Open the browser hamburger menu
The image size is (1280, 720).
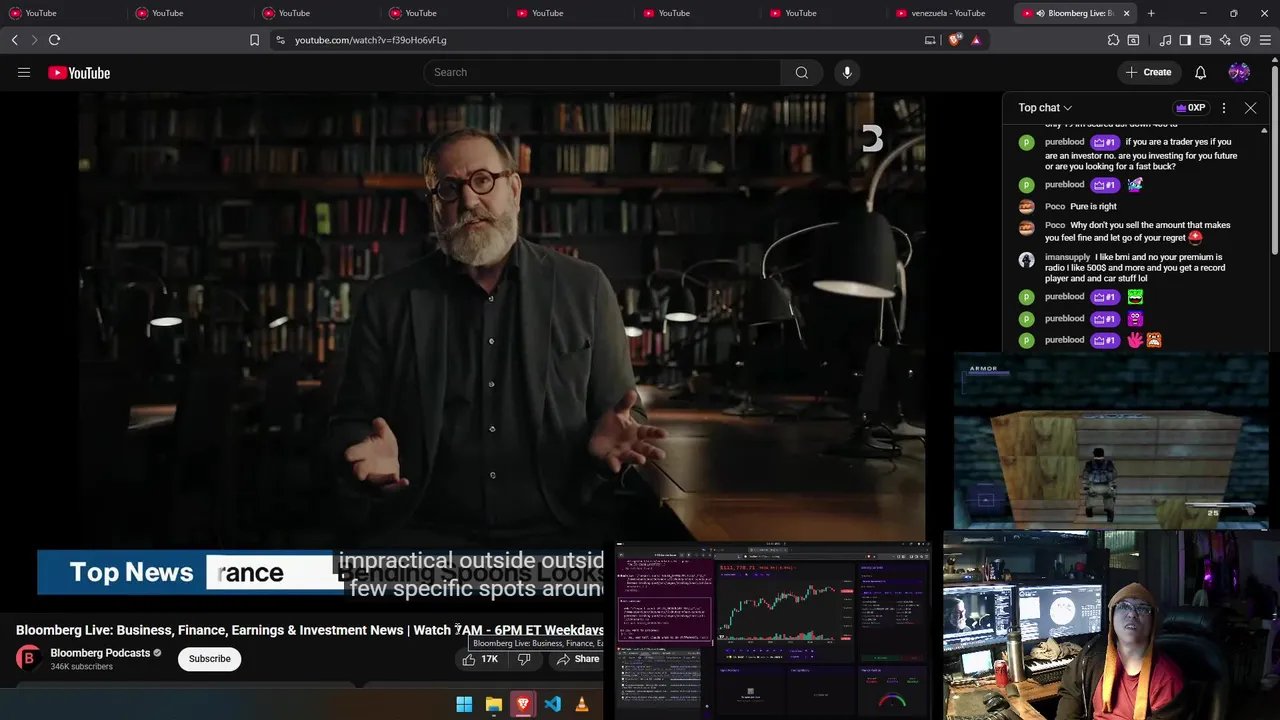pos(1265,40)
